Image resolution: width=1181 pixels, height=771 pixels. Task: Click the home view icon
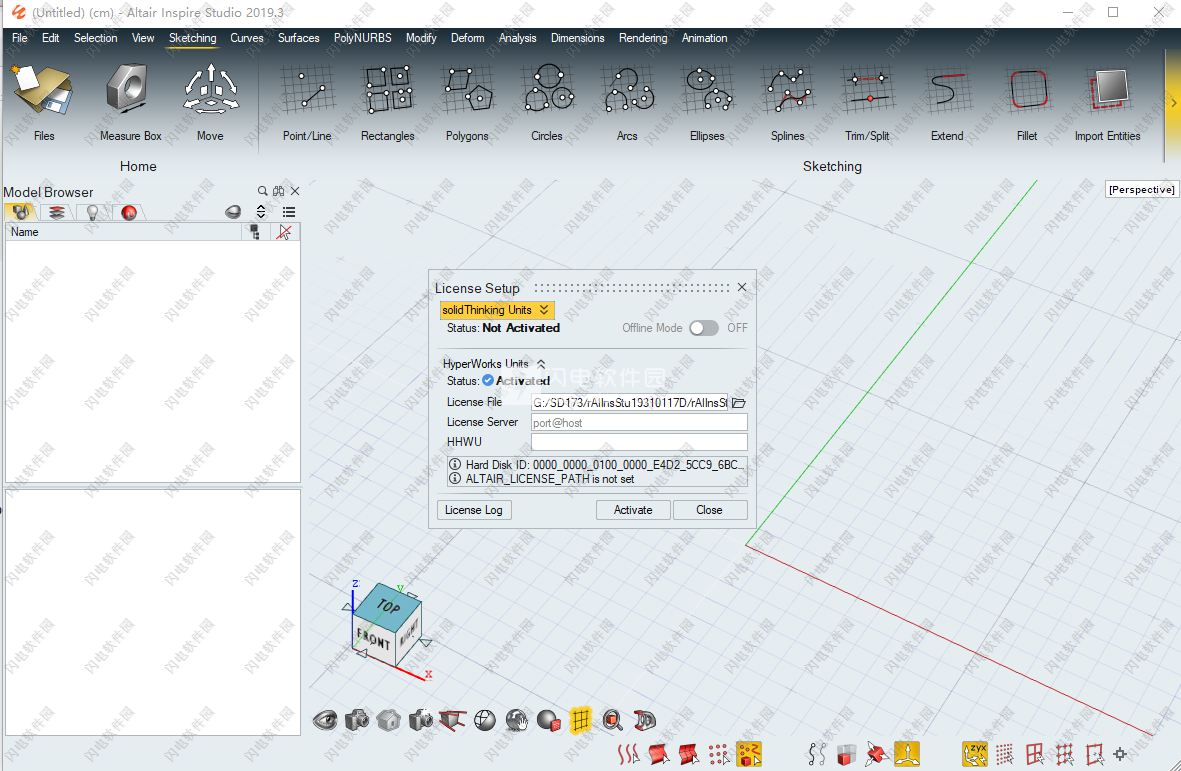tap(389, 721)
